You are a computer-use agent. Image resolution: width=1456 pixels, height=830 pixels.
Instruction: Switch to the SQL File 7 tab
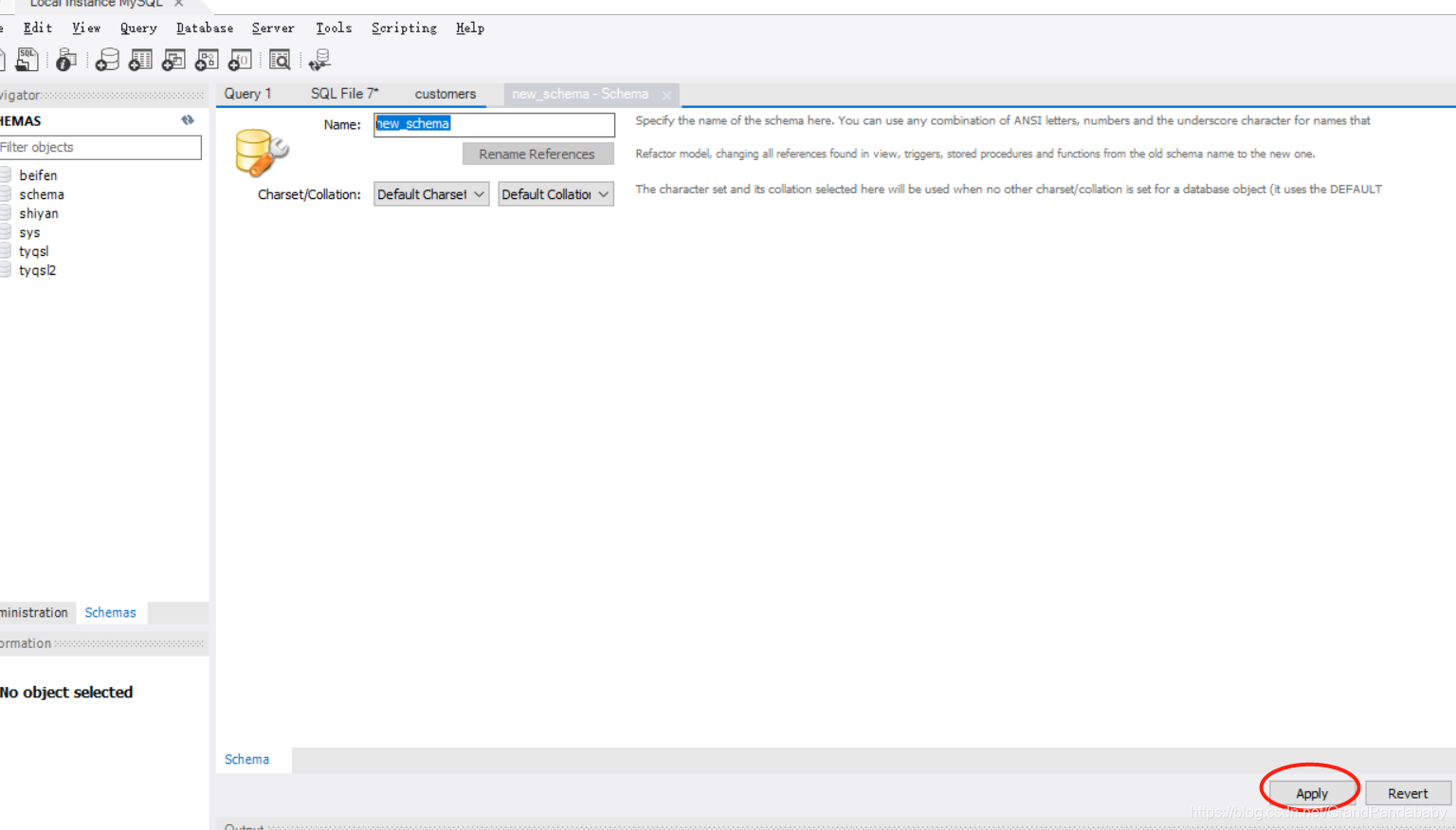pos(345,94)
